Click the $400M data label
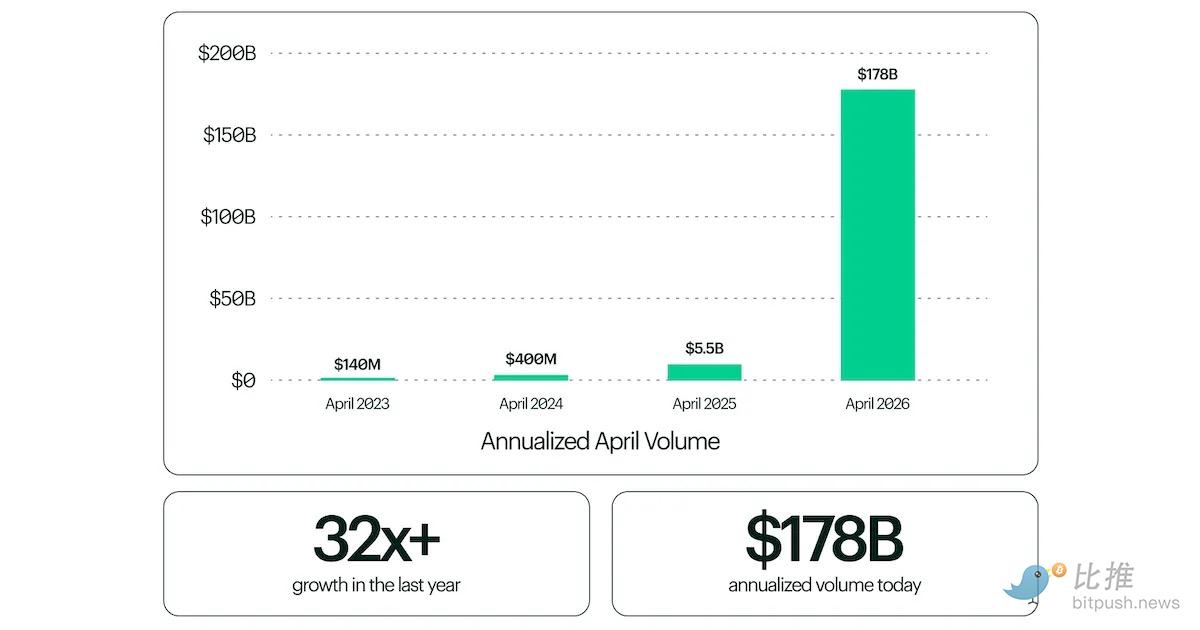 click(531, 359)
